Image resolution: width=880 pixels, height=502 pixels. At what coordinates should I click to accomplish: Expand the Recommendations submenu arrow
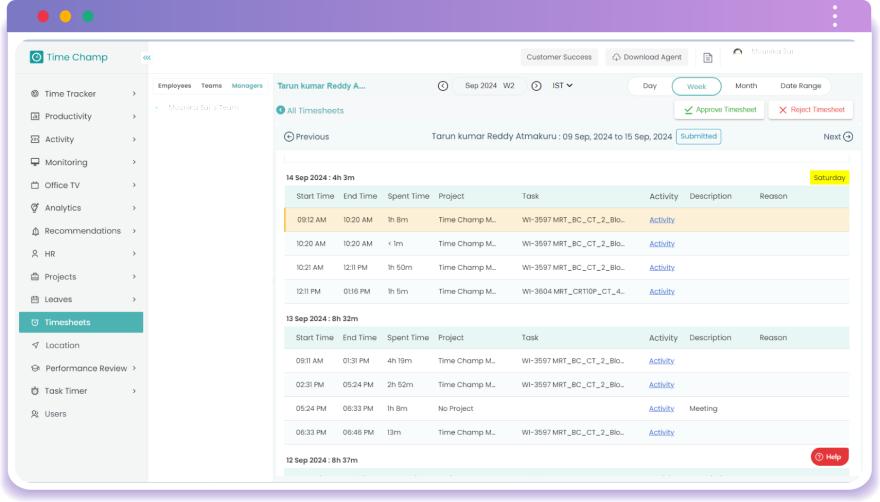tap(134, 231)
